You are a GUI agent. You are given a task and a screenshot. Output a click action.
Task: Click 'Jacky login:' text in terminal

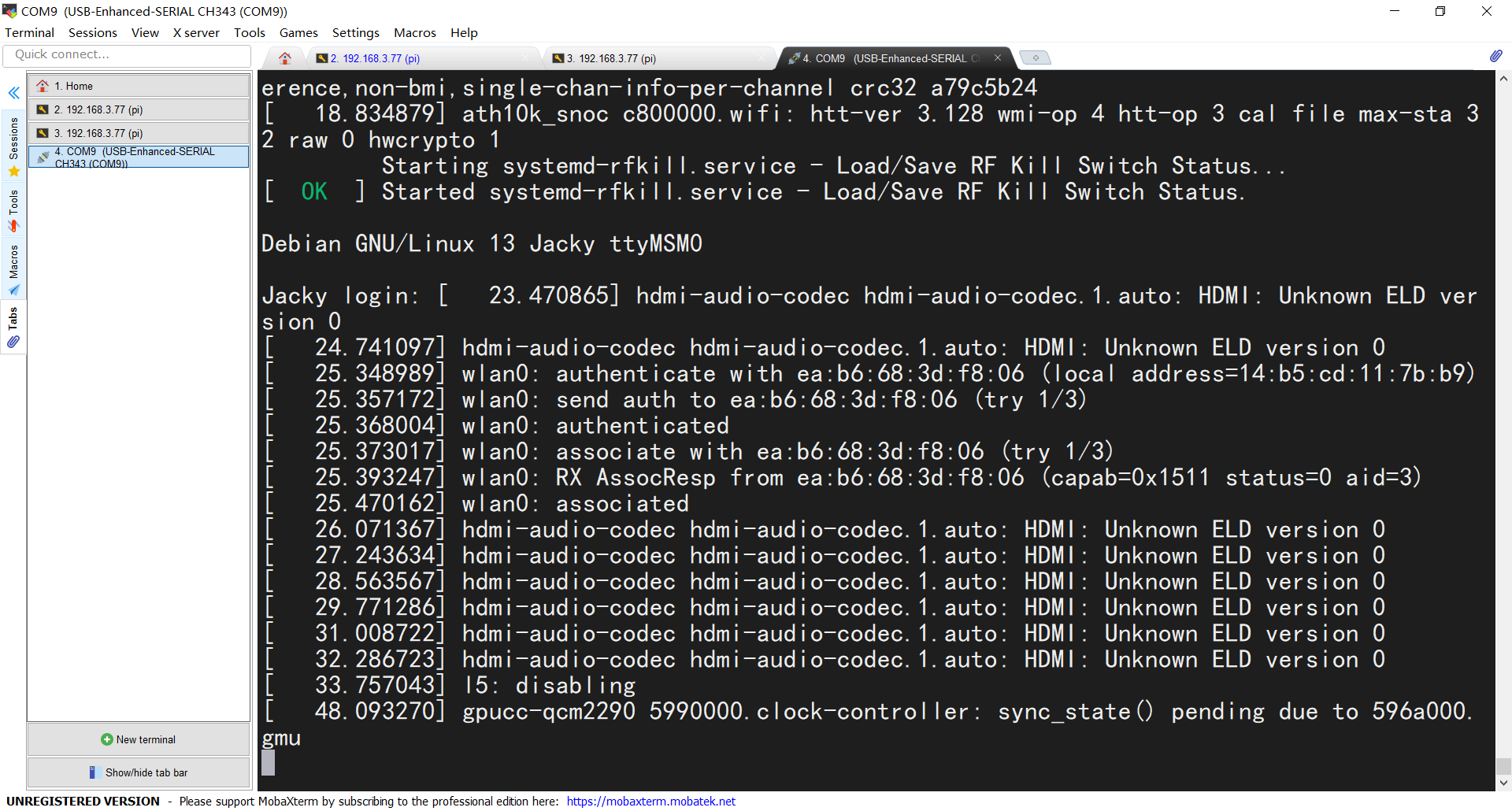point(340,295)
